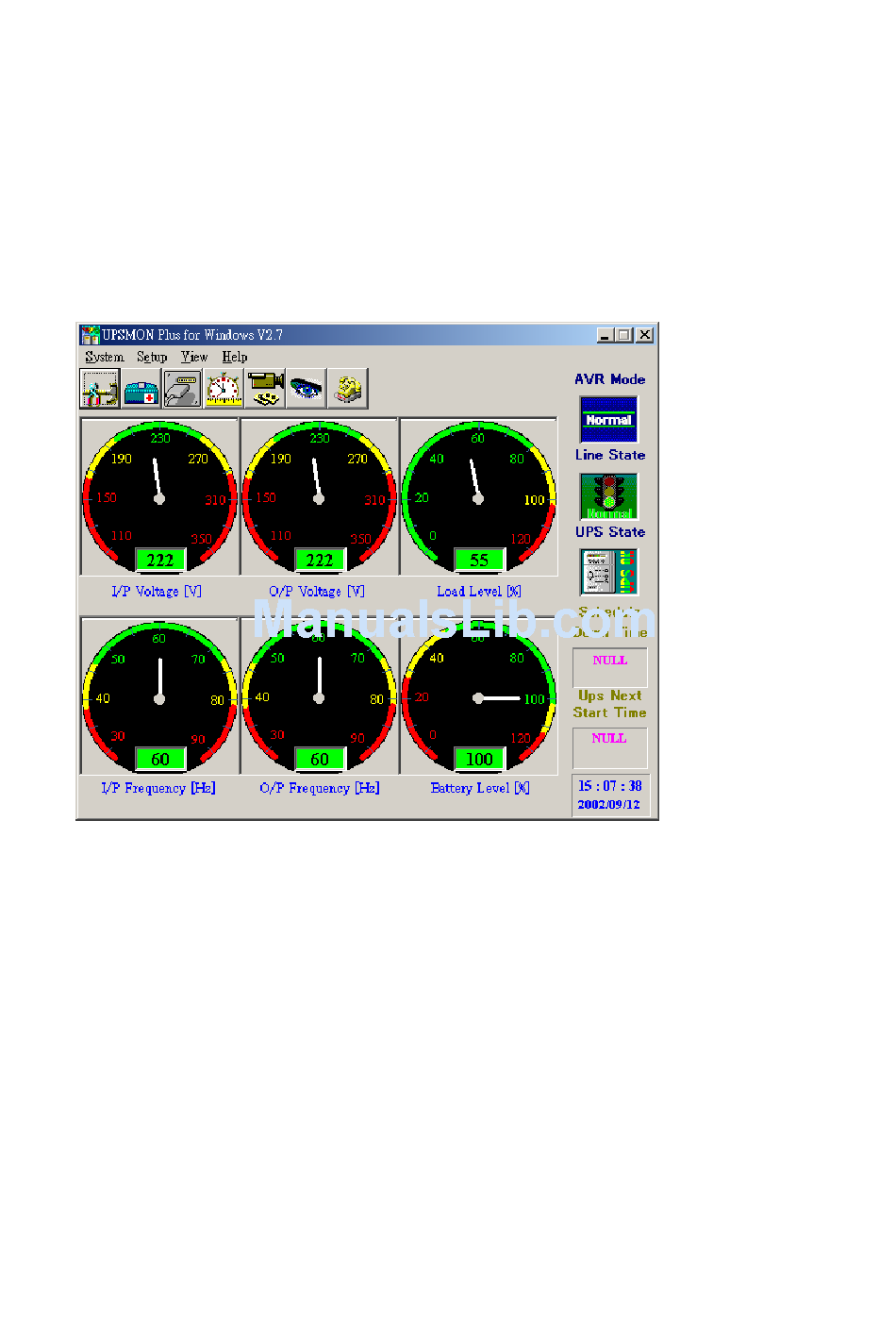Click the UPS State label

point(610,532)
